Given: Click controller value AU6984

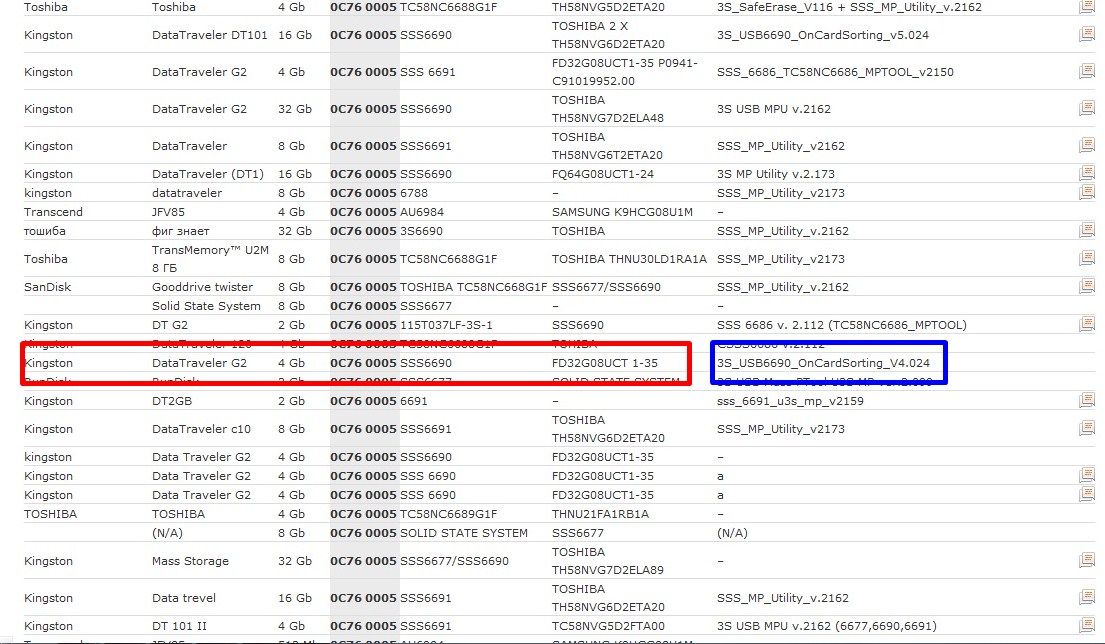Looking at the screenshot, I should tap(421, 212).
